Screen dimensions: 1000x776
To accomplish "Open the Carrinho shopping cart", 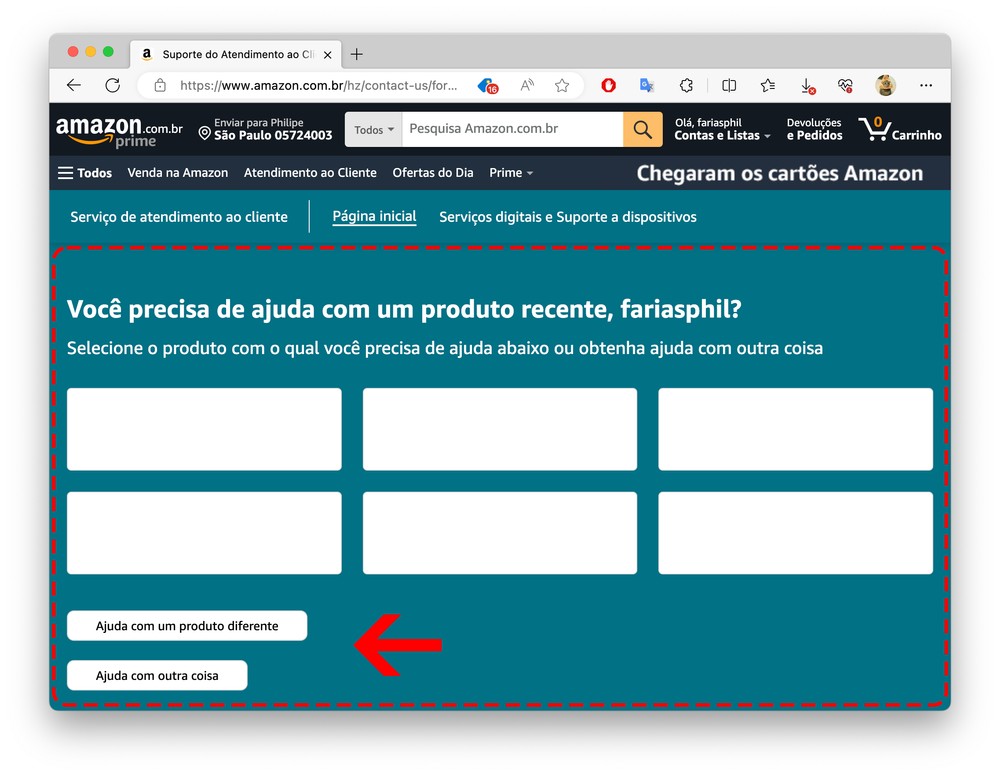I will (x=899, y=129).
